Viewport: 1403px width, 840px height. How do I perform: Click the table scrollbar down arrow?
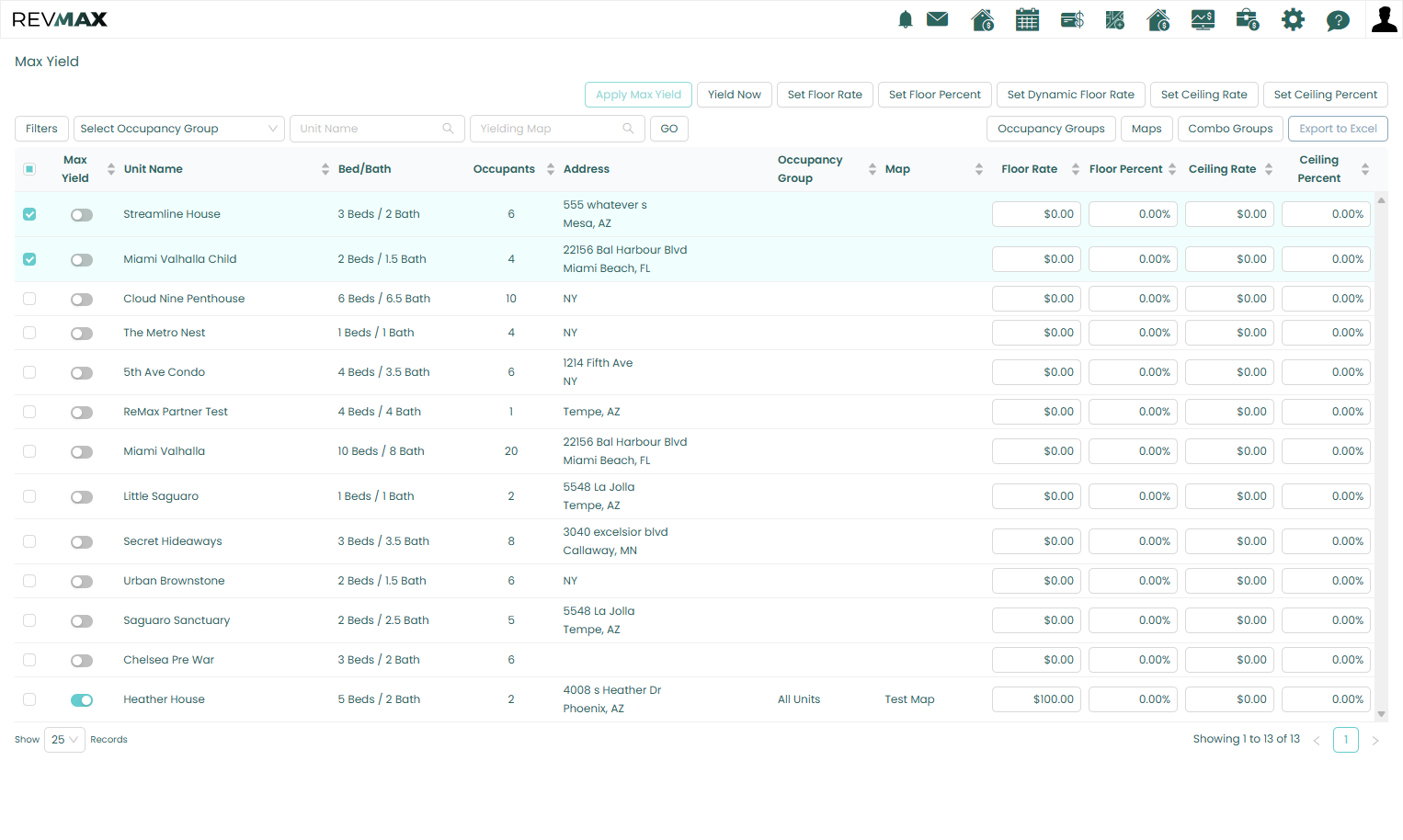point(1381,714)
